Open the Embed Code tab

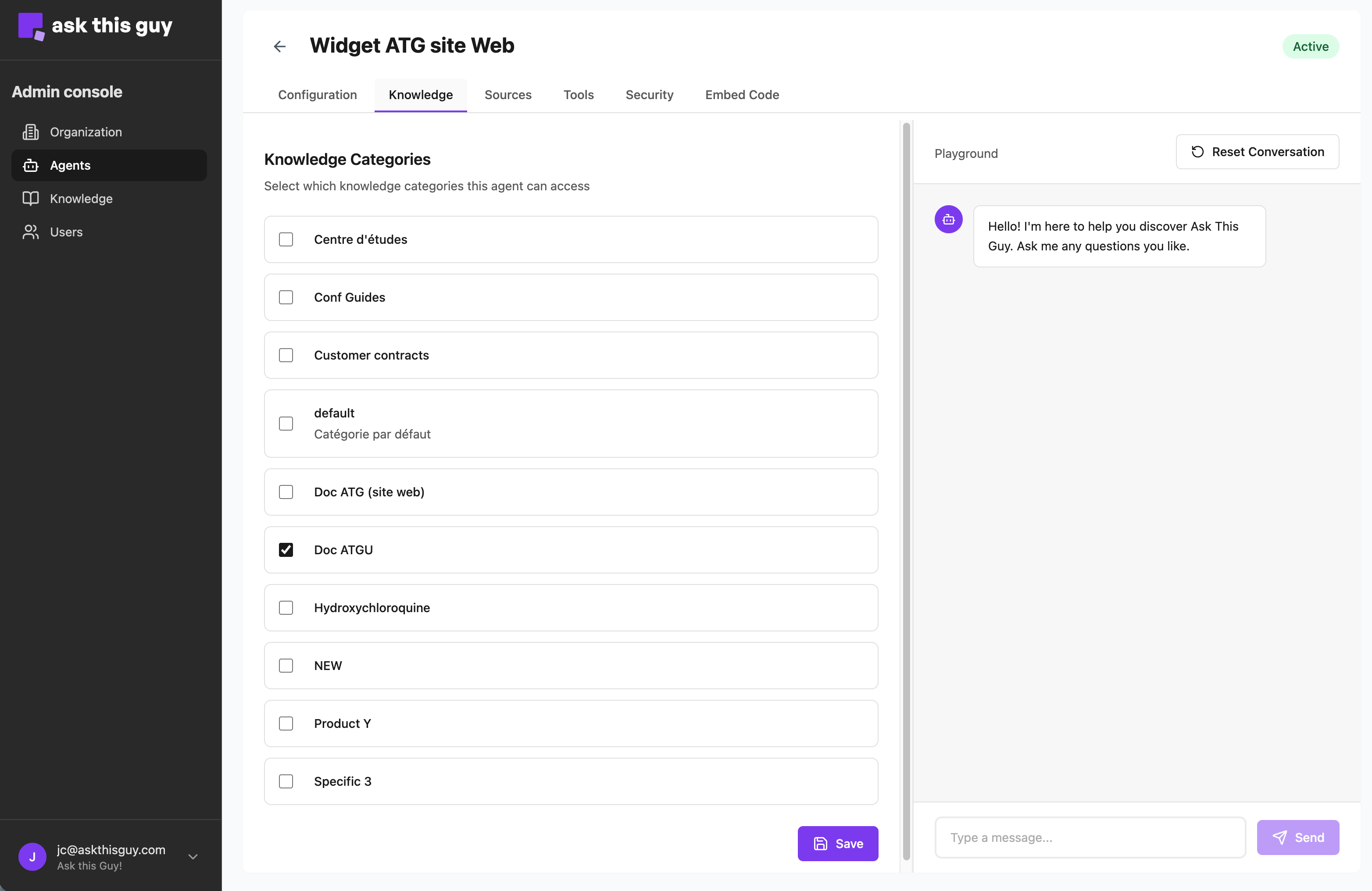[x=742, y=95]
